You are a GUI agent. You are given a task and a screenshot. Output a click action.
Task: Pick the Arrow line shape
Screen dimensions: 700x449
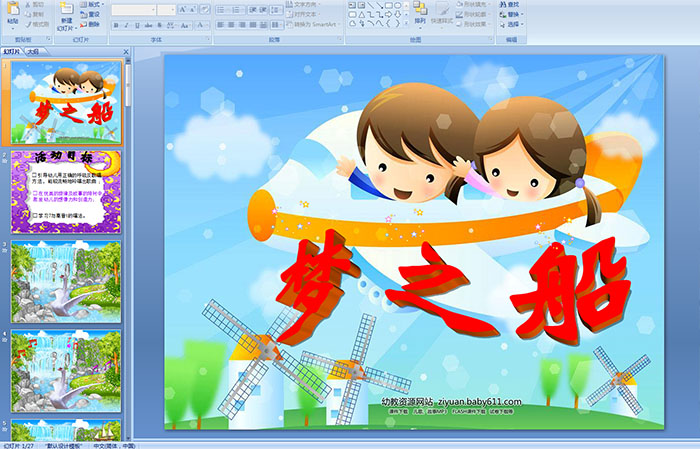(x=379, y=5)
